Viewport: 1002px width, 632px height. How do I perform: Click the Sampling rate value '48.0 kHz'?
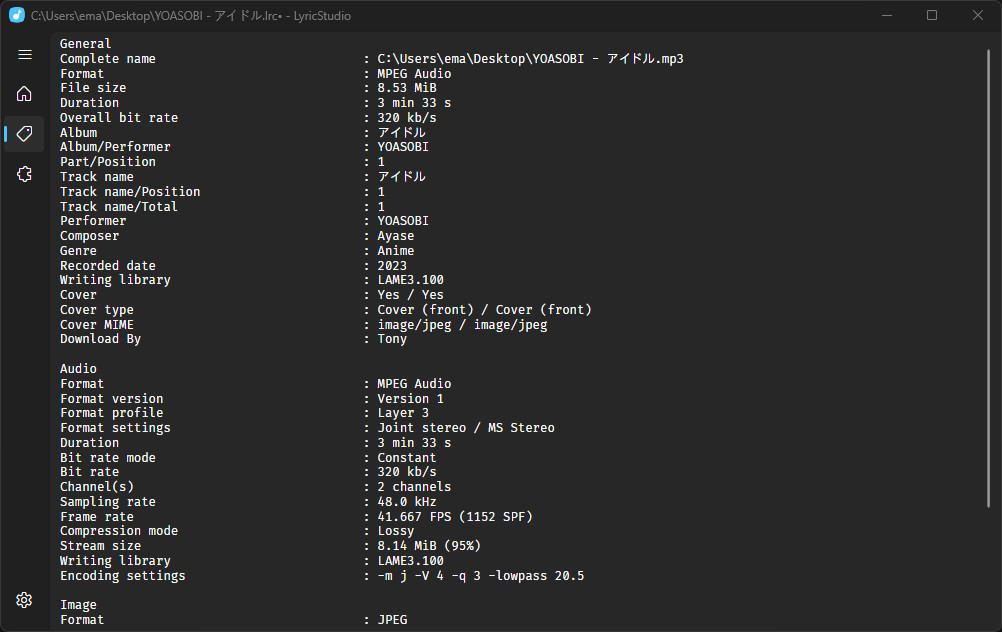[x=407, y=502]
